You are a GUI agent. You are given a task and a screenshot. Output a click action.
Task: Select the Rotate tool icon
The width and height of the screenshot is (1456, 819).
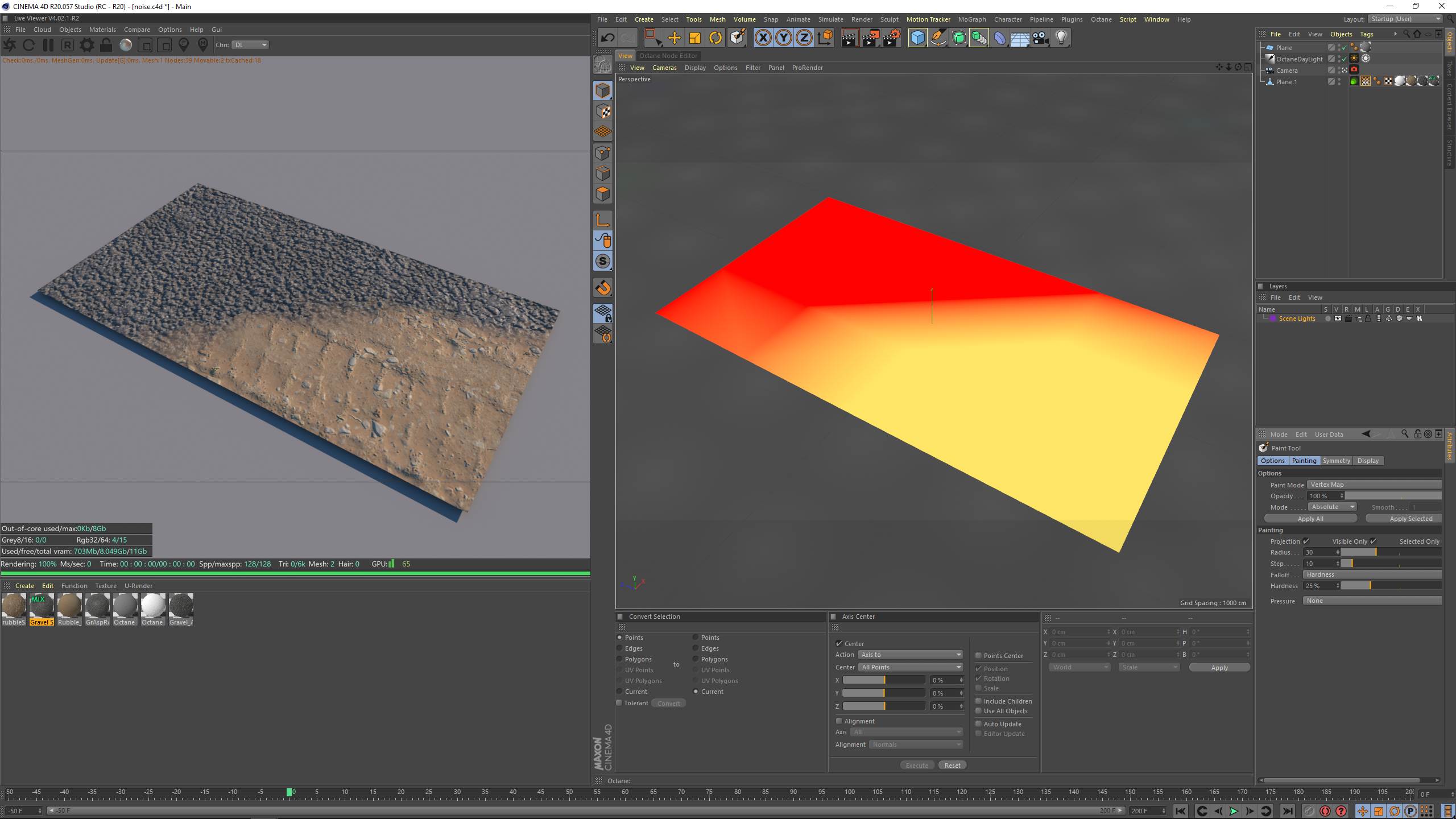tap(715, 38)
